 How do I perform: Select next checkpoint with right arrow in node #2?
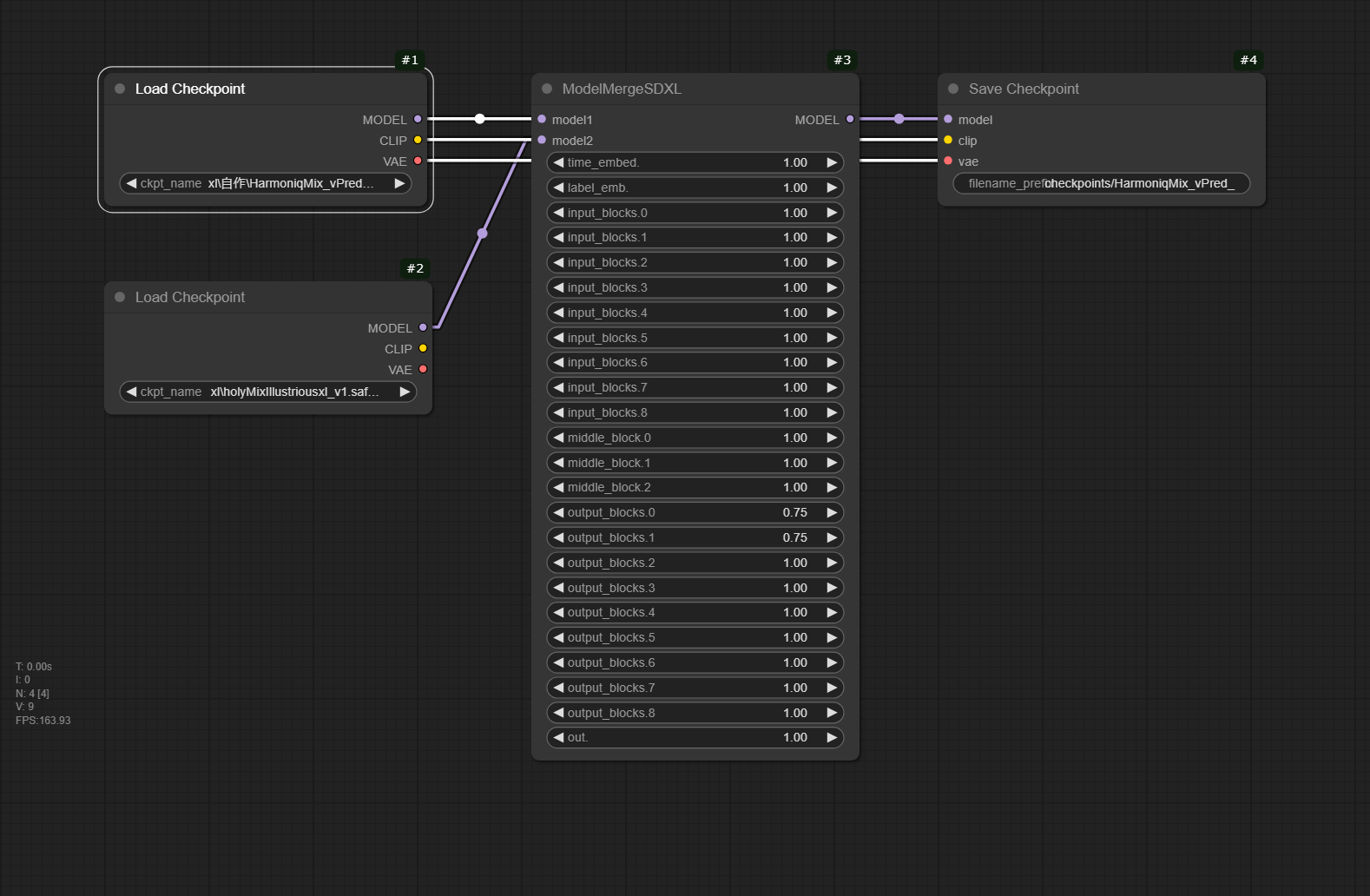[x=404, y=392]
